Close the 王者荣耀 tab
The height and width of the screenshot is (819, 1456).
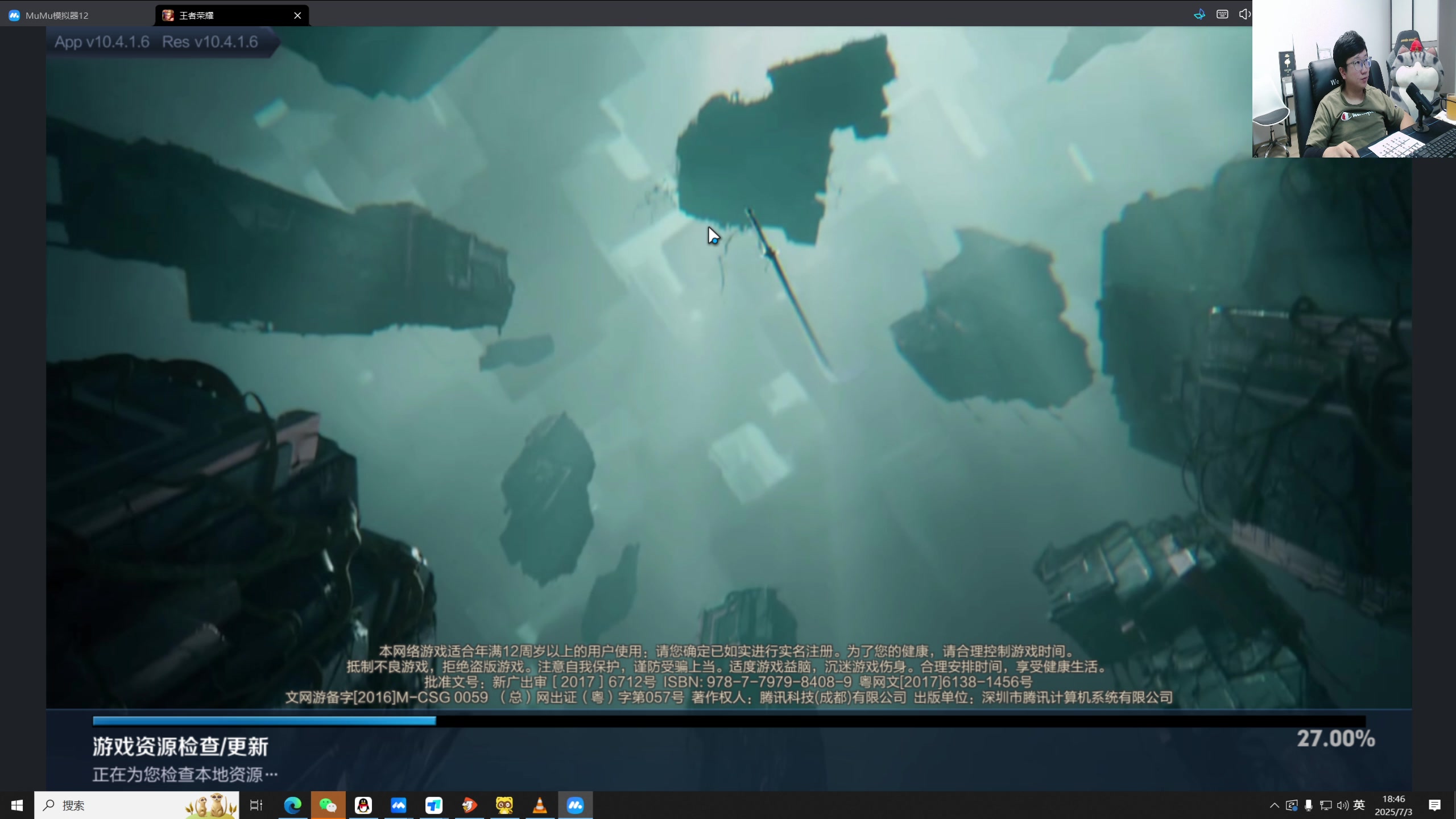tap(297, 15)
